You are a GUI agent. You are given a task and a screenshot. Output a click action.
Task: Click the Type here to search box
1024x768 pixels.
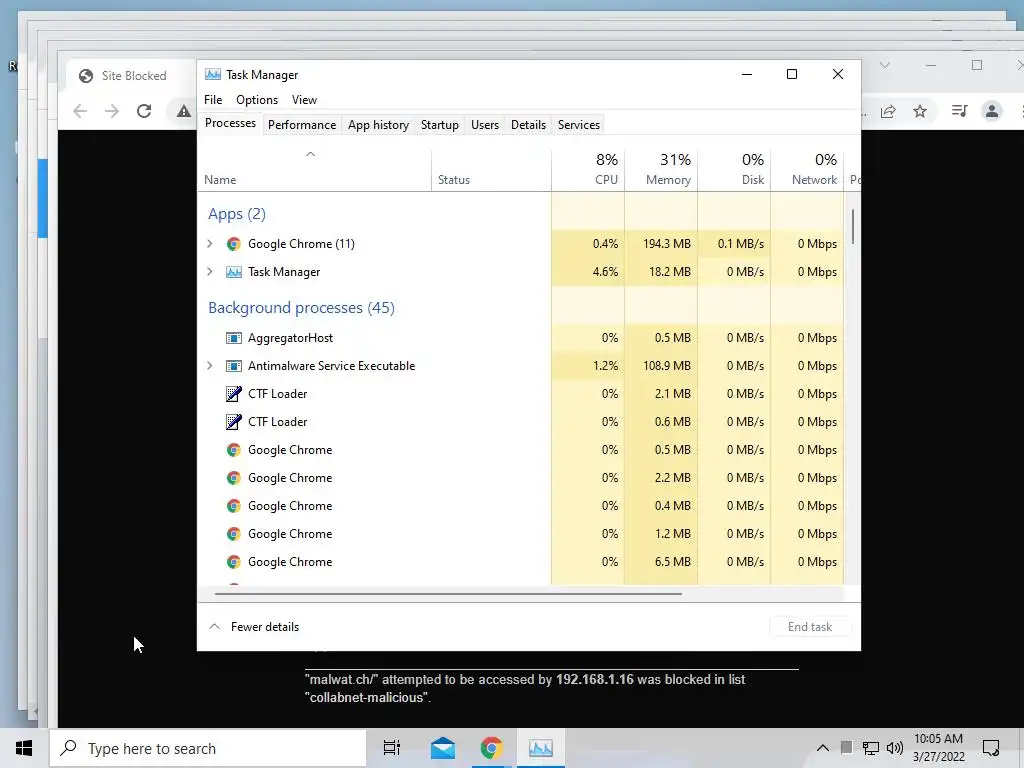pos(208,748)
